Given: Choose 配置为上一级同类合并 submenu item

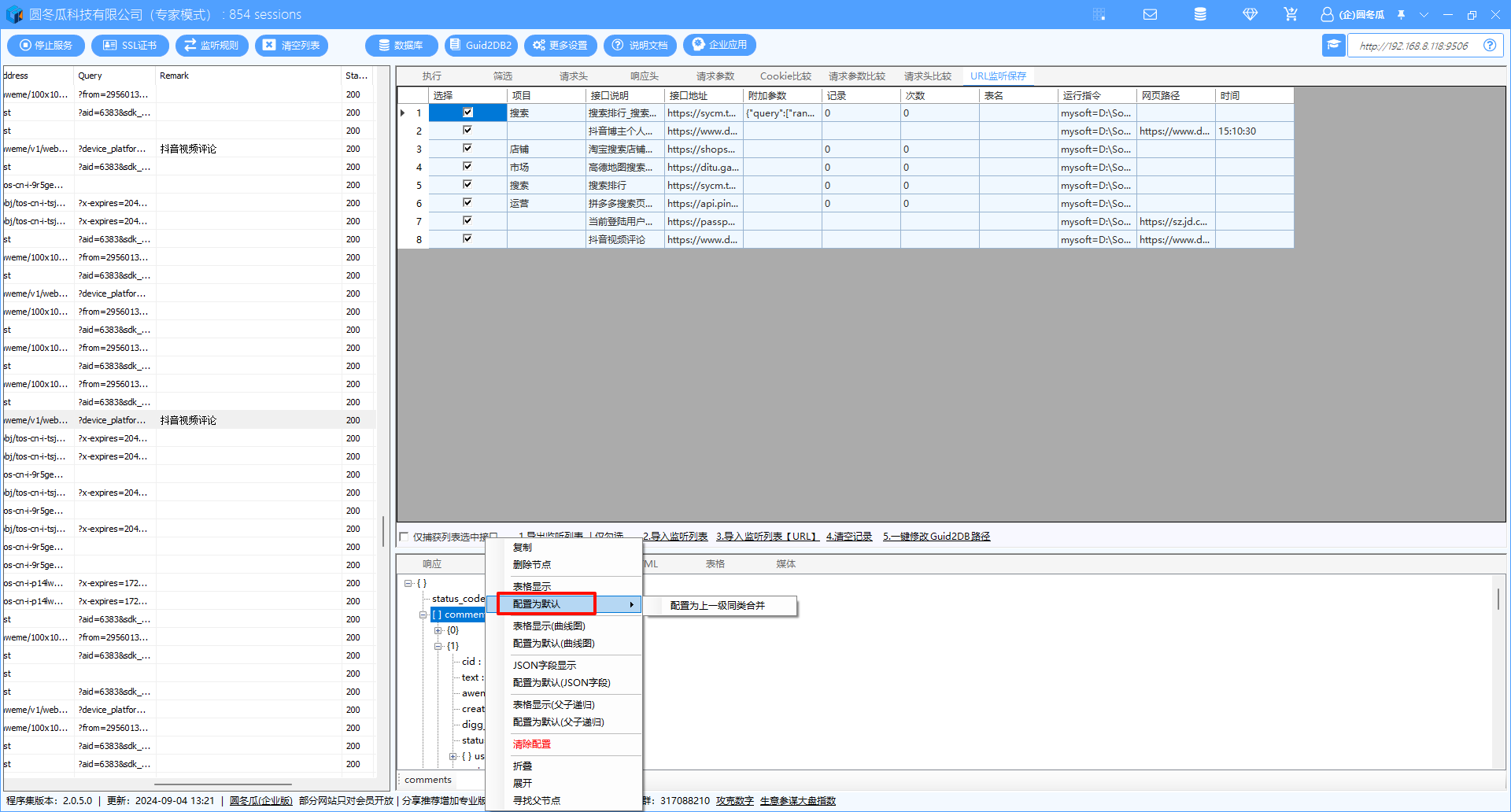Looking at the screenshot, I should (718, 605).
